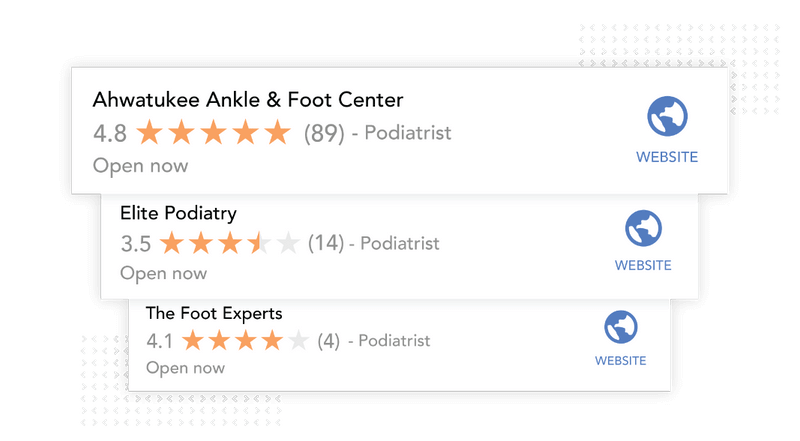Open the (14) reviews count
The width and height of the screenshot is (800, 441).
coord(326,243)
